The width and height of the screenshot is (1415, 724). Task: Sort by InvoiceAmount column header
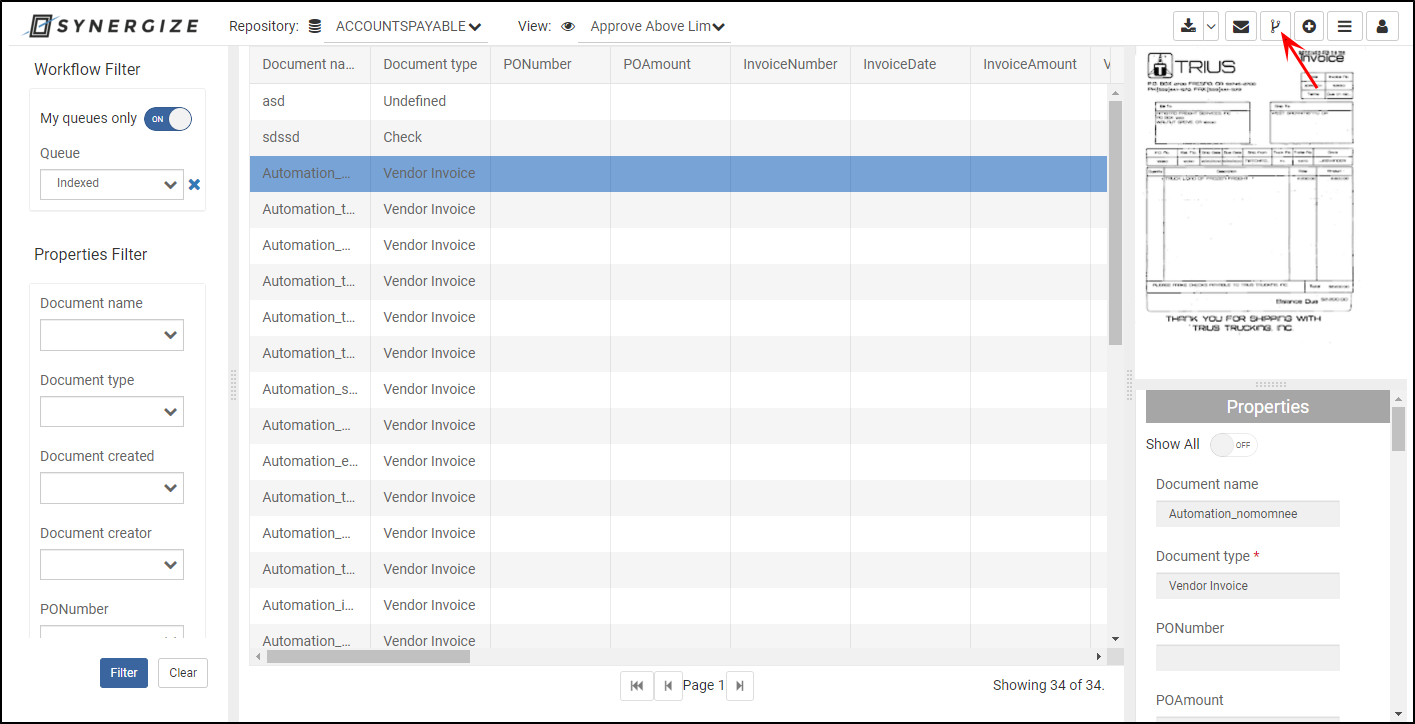pyautogui.click(x=1030, y=64)
